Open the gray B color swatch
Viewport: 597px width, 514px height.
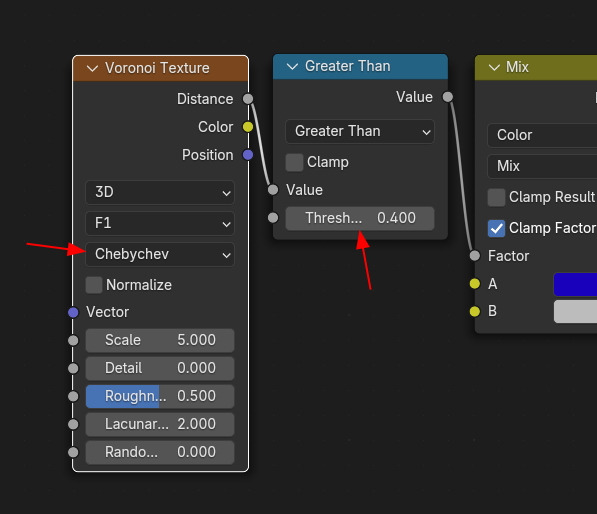pos(575,311)
